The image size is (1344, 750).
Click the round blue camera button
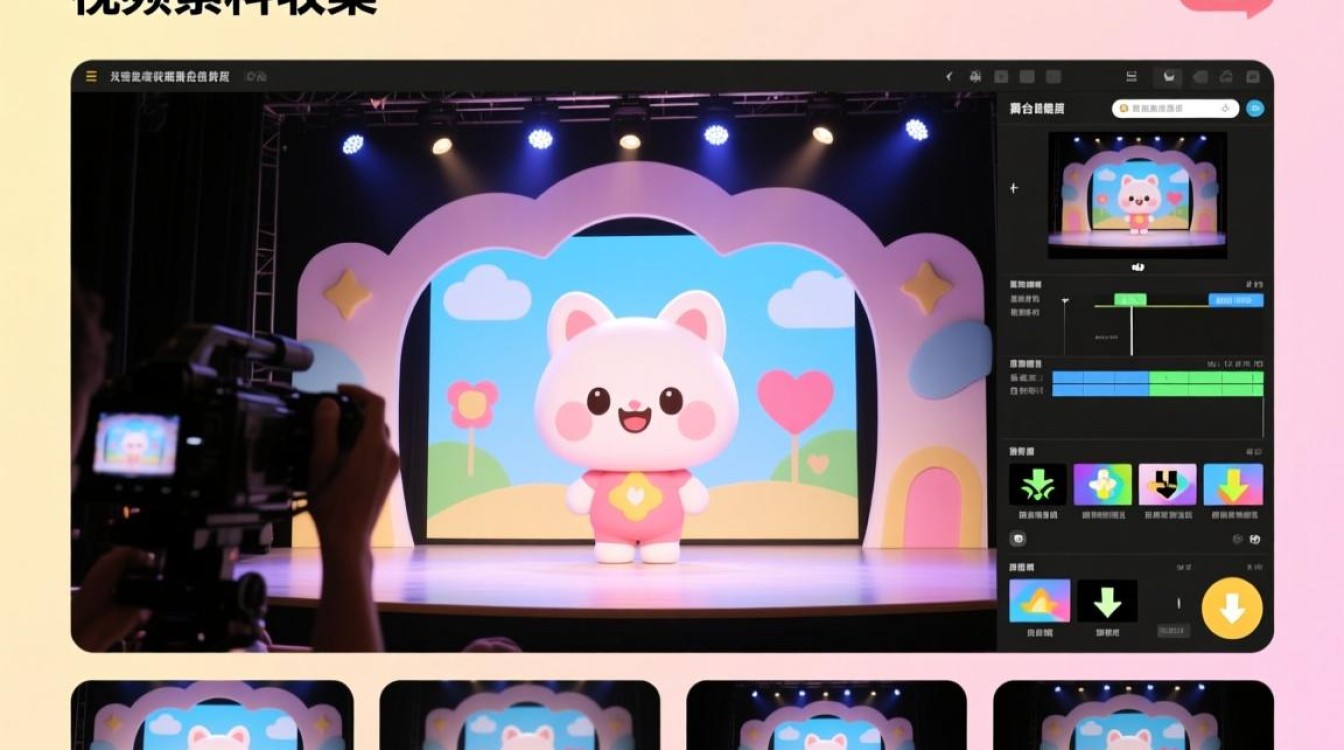point(1255,108)
